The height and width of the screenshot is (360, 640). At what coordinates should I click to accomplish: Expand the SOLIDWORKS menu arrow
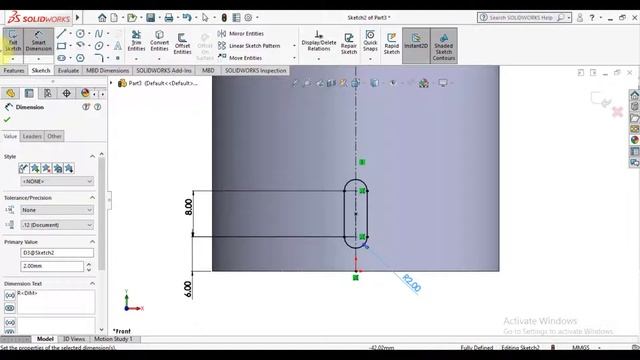click(78, 18)
